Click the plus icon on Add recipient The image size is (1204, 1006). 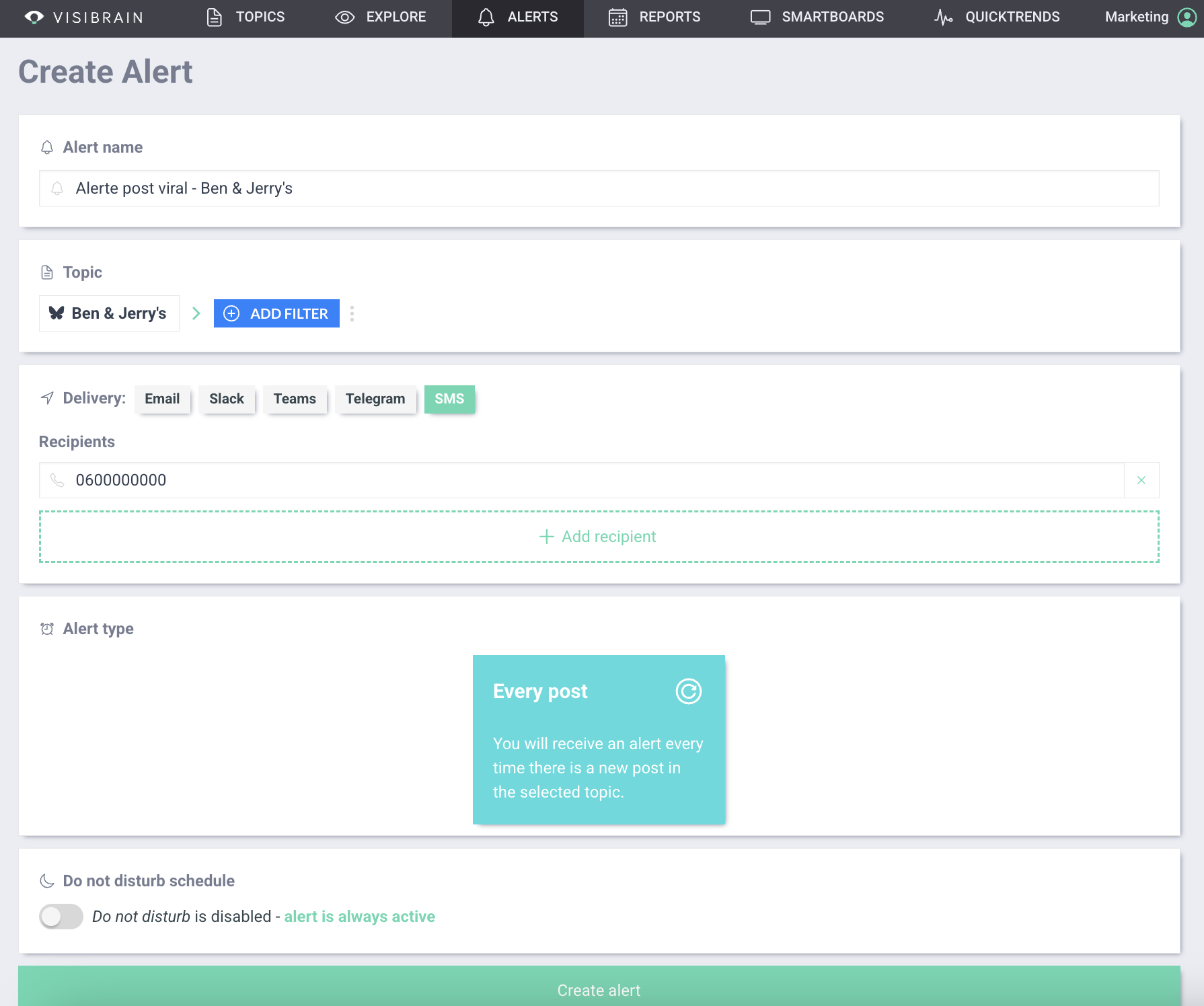tap(547, 537)
